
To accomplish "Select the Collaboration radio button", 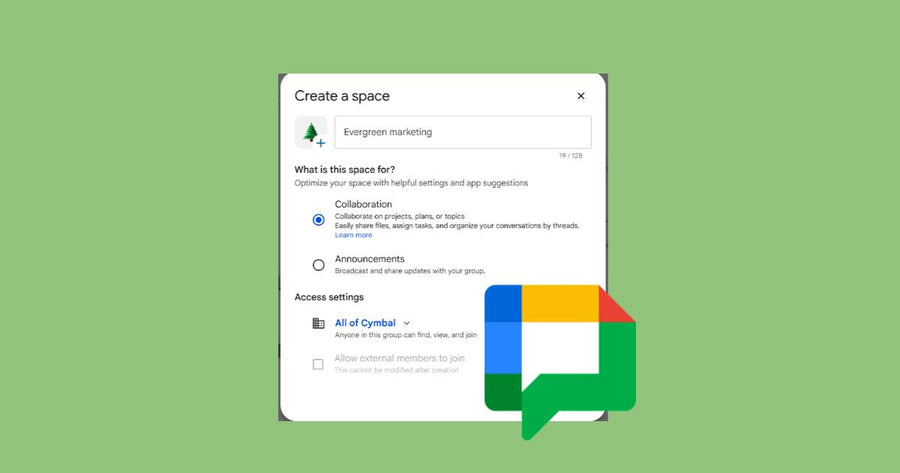I will [319, 220].
